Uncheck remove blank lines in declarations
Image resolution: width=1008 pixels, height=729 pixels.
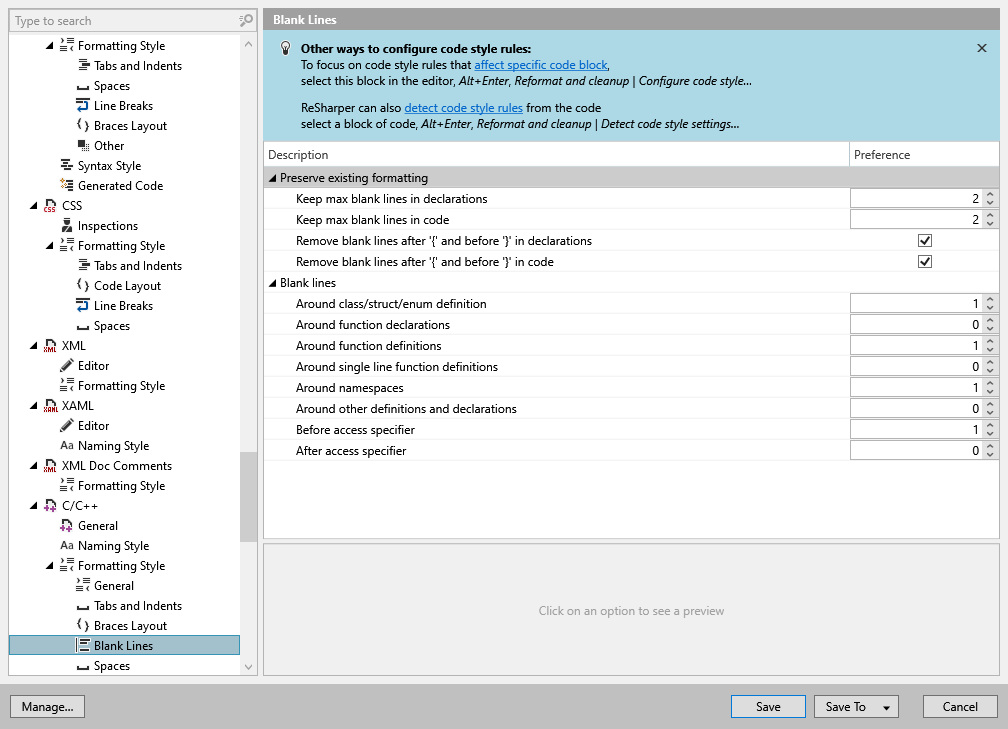[x=925, y=240]
